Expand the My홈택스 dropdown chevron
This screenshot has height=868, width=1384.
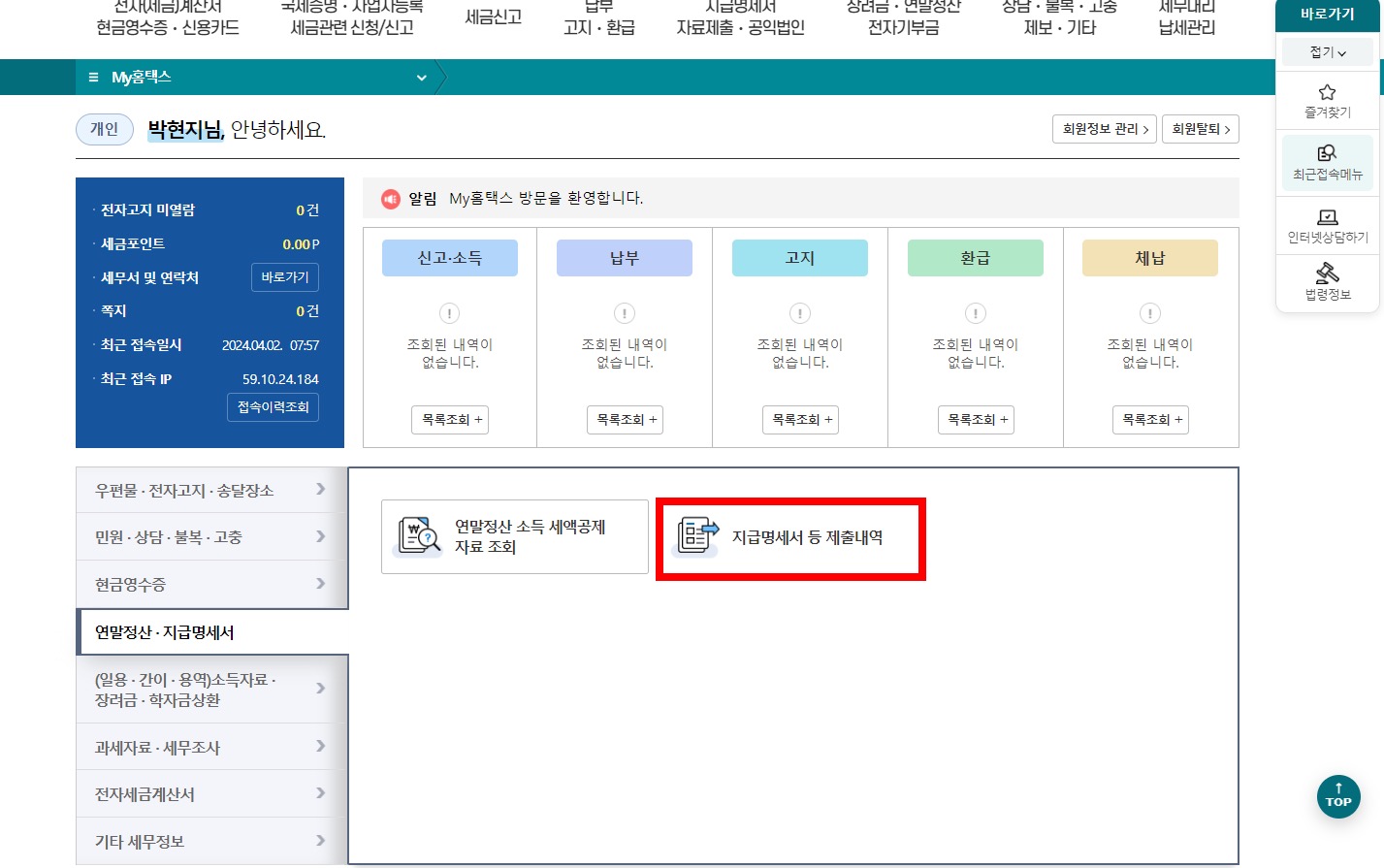(x=421, y=77)
